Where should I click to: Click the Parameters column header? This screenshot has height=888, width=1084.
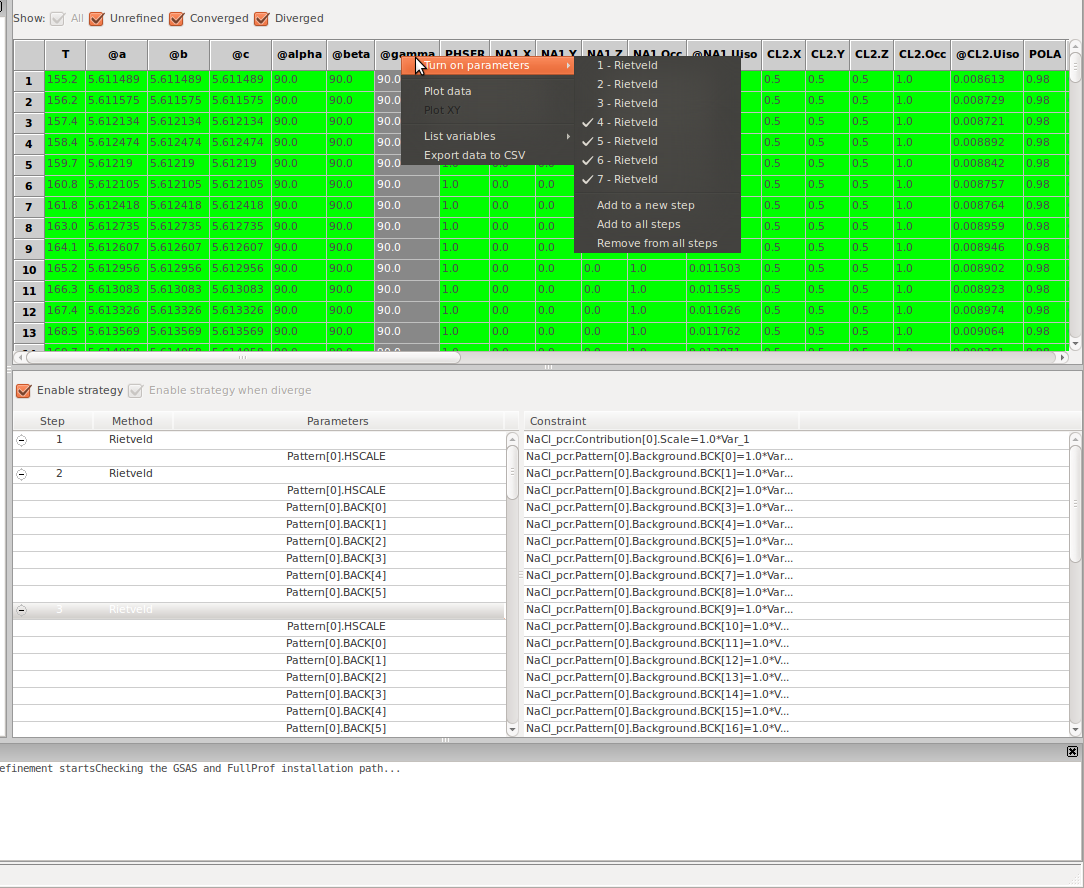(x=337, y=421)
